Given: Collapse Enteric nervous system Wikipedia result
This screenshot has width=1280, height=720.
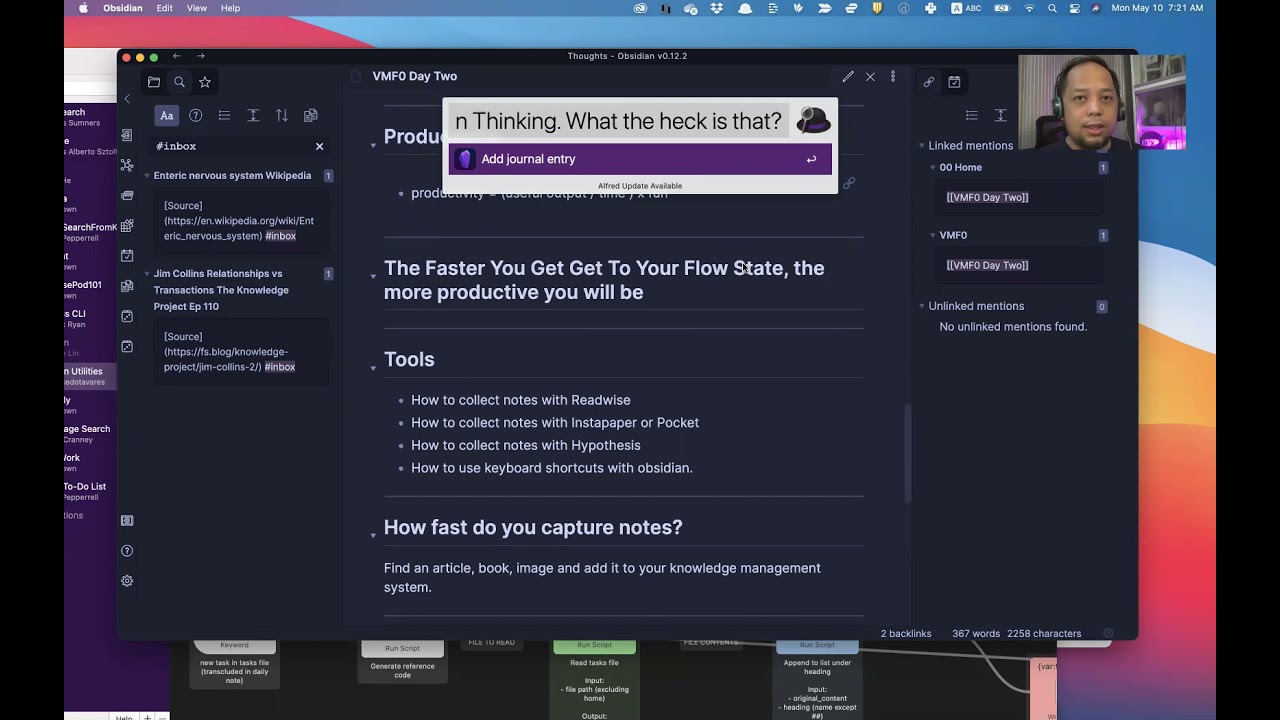Looking at the screenshot, I should [147, 176].
